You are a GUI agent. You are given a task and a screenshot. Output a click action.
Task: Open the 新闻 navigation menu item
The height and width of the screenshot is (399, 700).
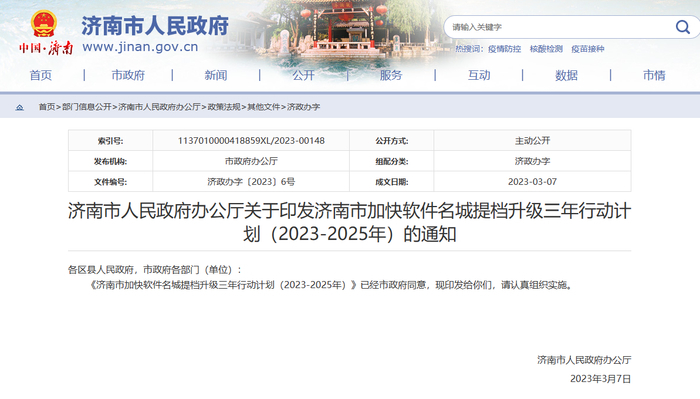[x=216, y=75]
